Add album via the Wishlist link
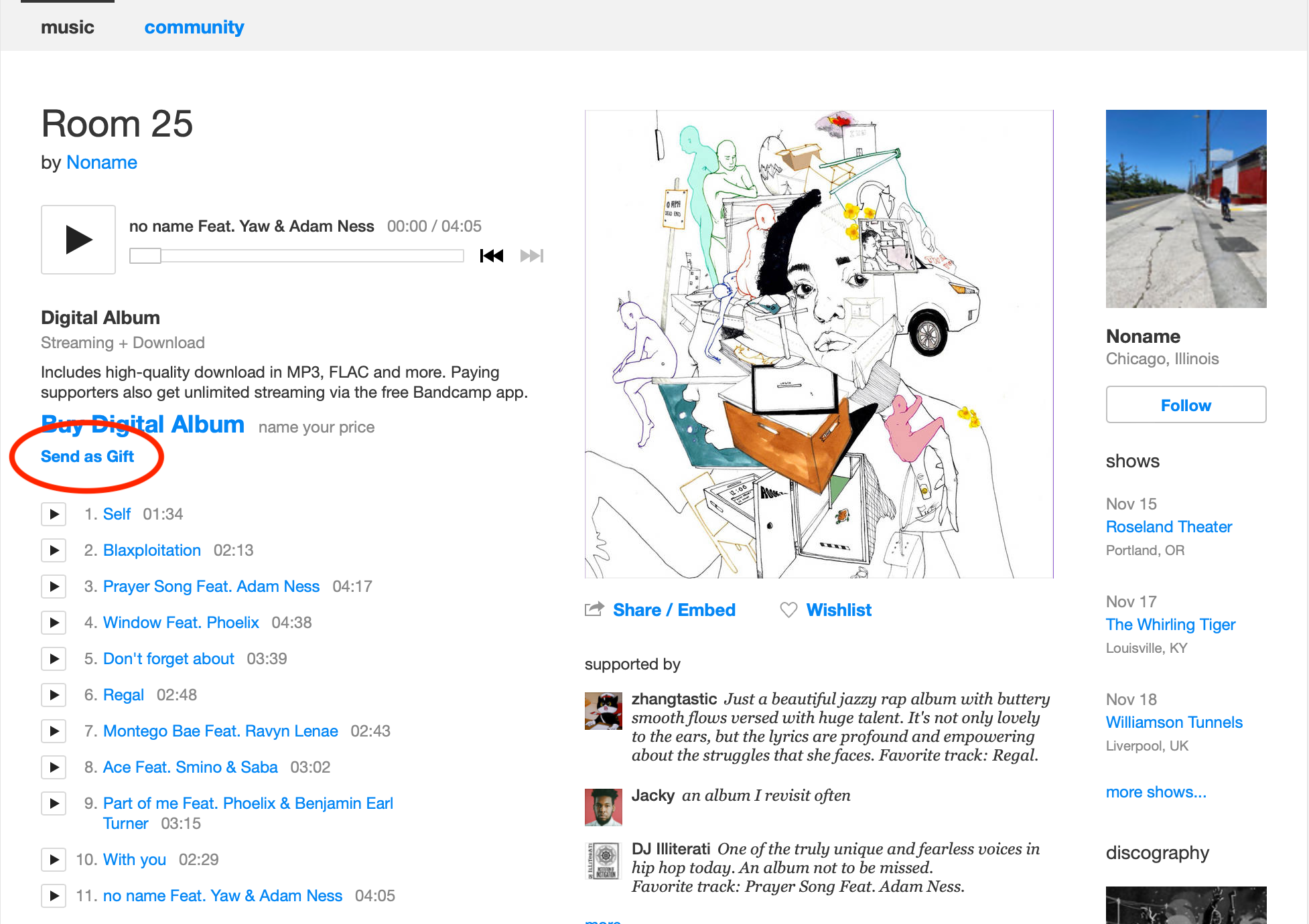The height and width of the screenshot is (924, 1309). (x=839, y=610)
